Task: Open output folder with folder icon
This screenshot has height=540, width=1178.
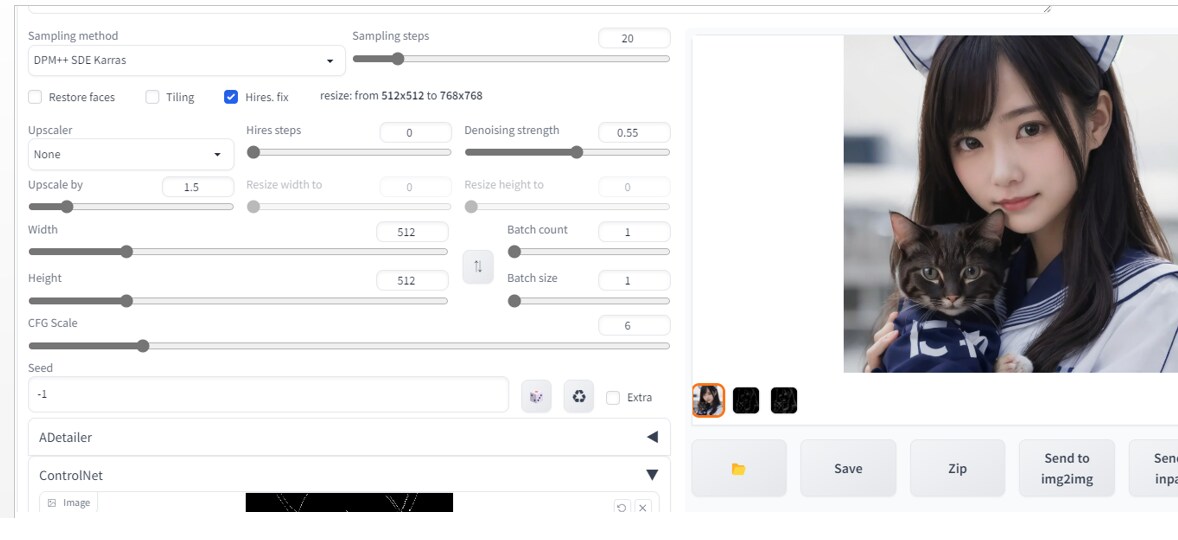Action: [739, 468]
